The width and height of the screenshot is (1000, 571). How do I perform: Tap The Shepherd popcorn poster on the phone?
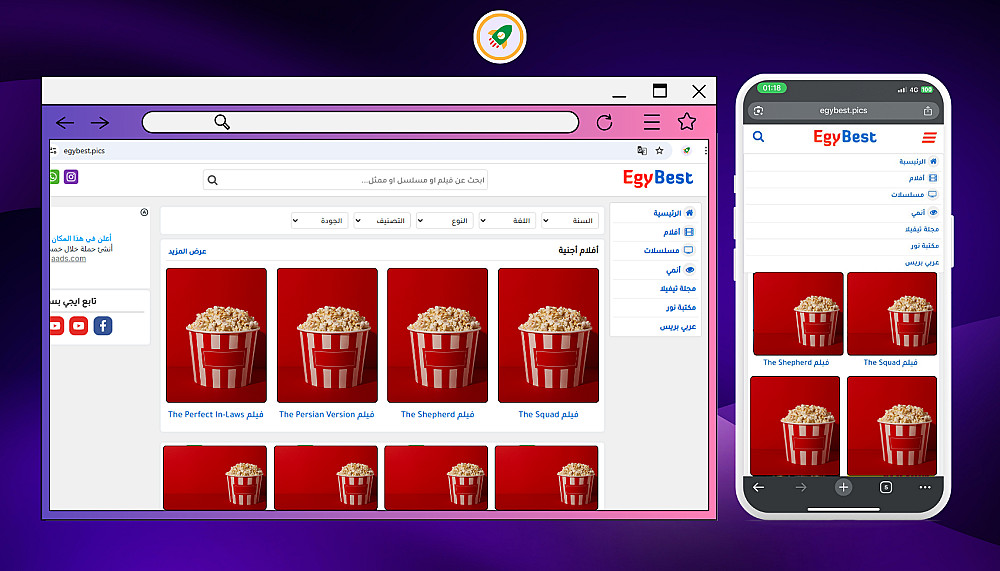(798, 314)
